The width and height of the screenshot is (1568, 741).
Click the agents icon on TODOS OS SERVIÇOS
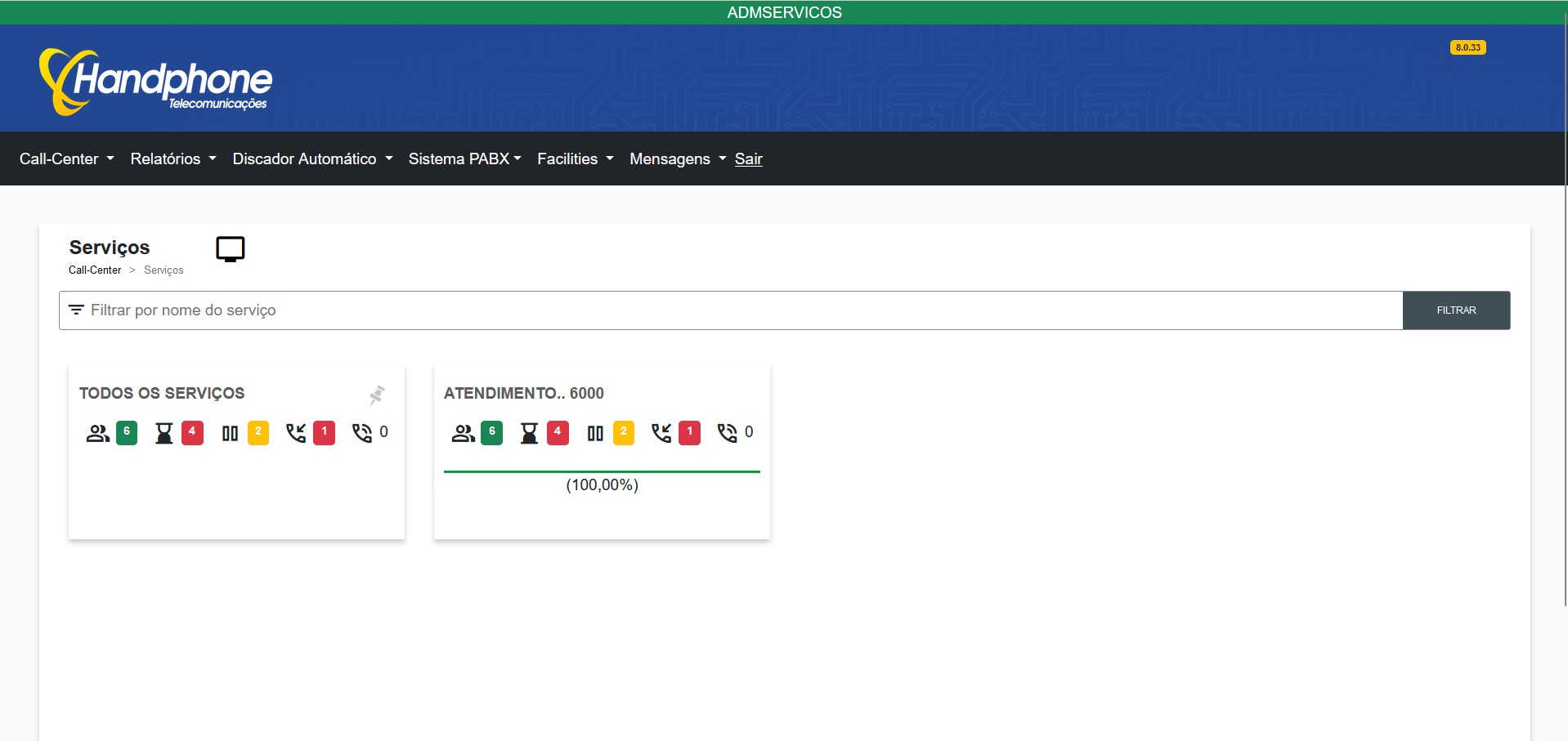click(96, 433)
